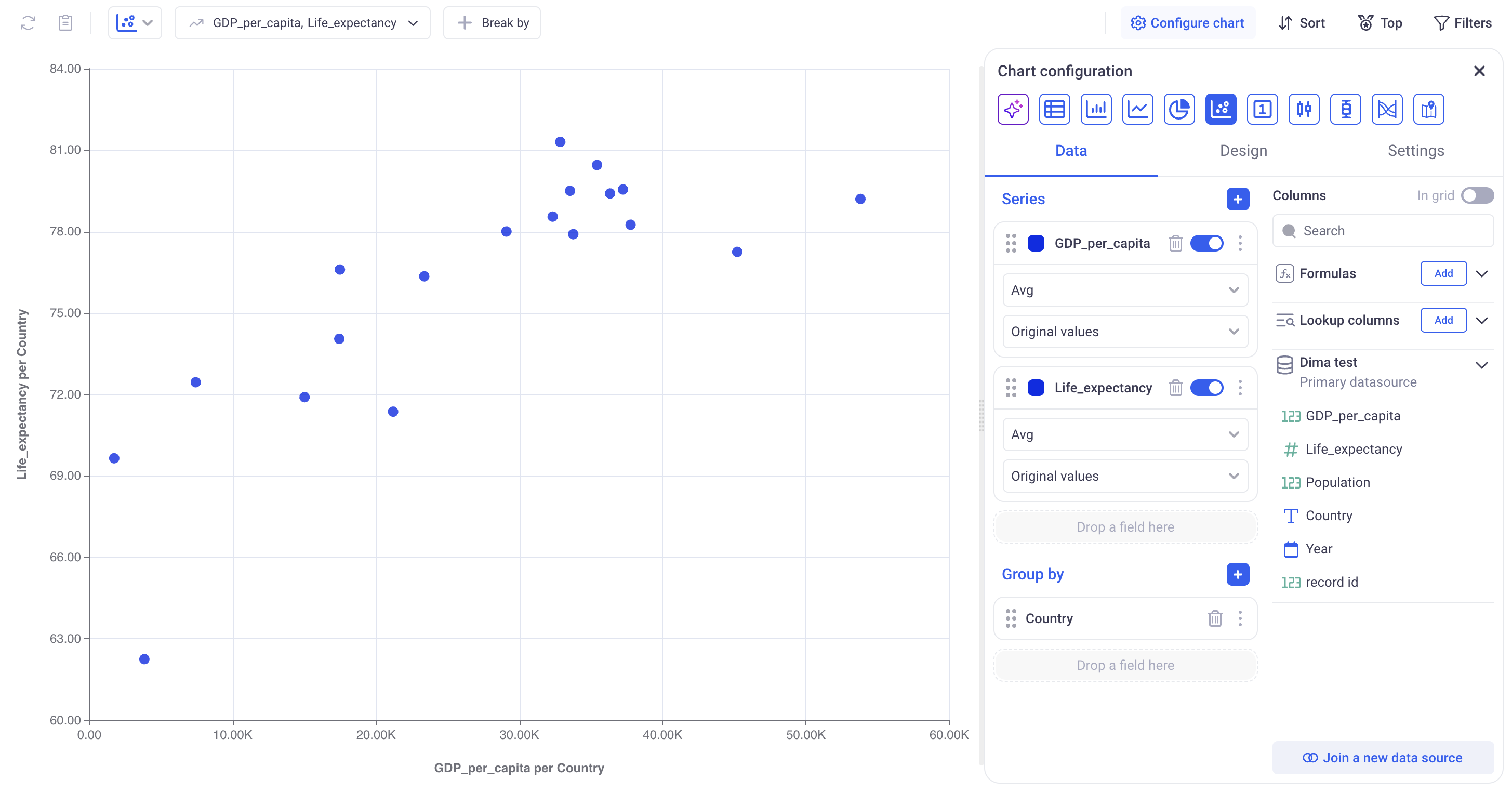The width and height of the screenshot is (1512, 792).
Task: Delete the GDP_per_capita series with trash icon
Action: (x=1175, y=243)
